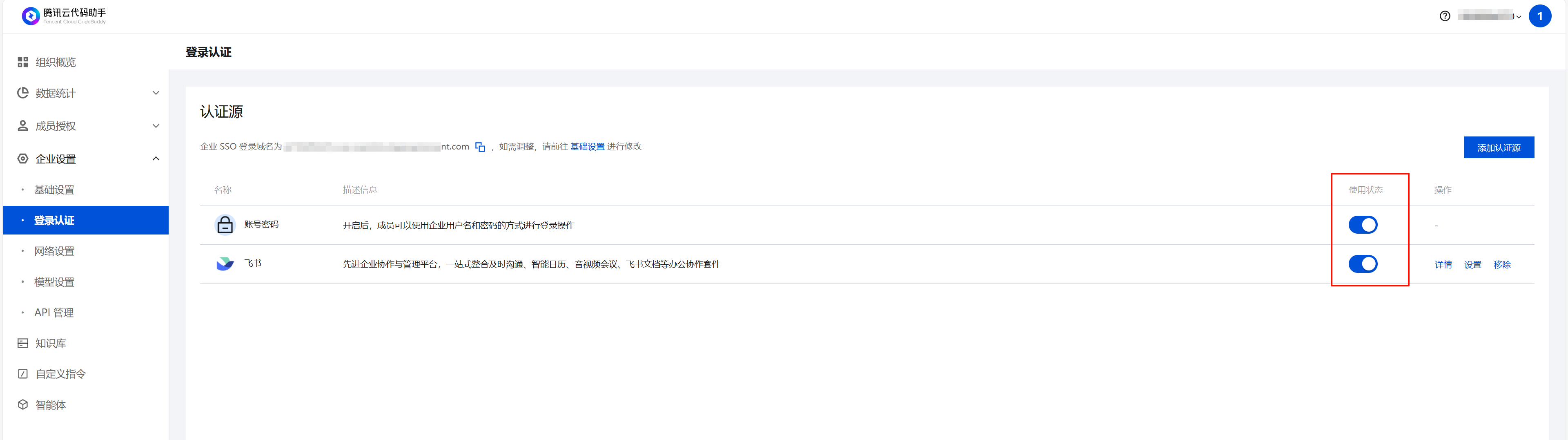Click the Tencent Cloud CodeBuddy logo
This screenshot has height=440, width=1568.
[31, 16]
